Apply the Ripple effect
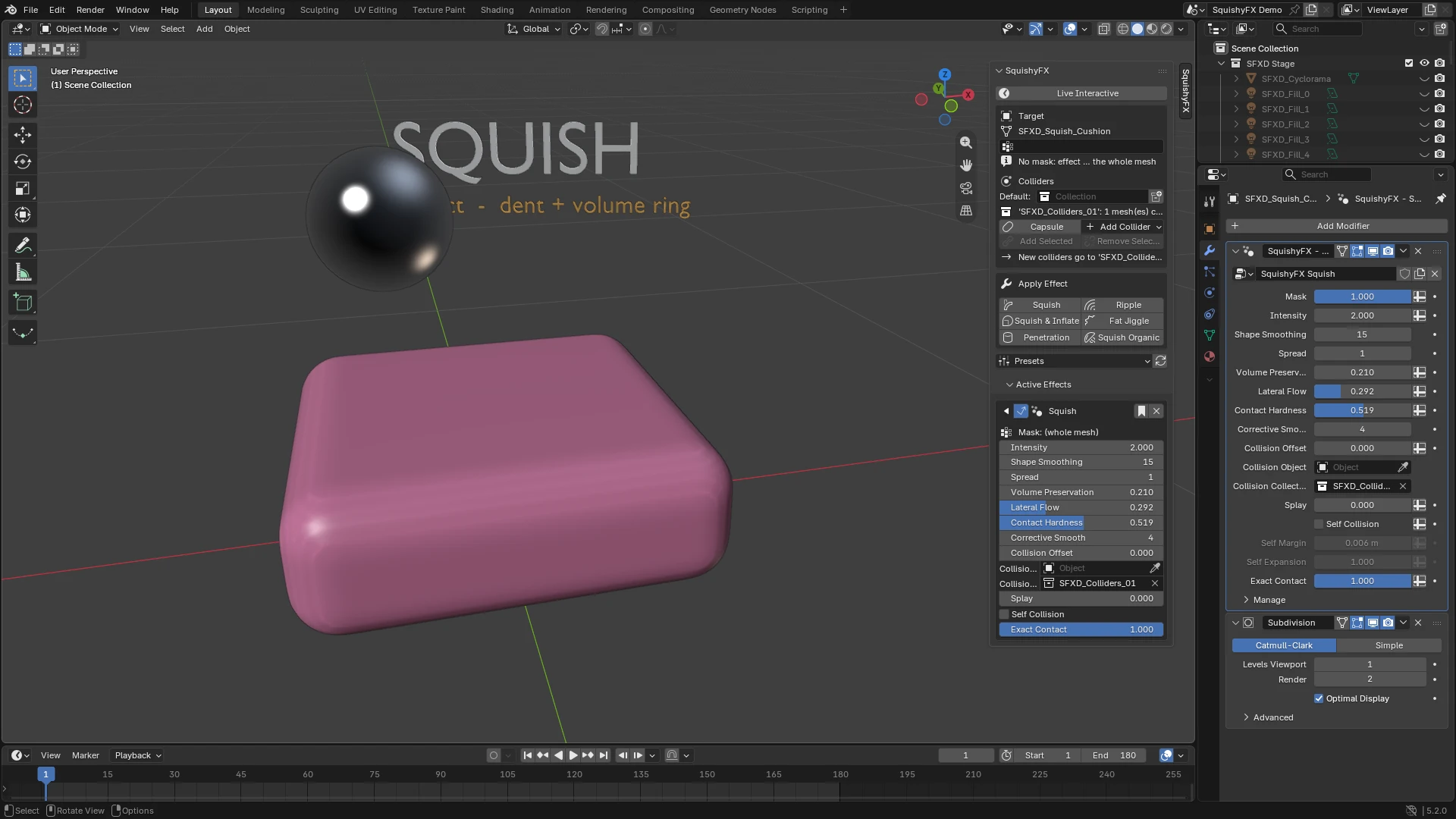Image resolution: width=1456 pixels, height=819 pixels. [1123, 305]
